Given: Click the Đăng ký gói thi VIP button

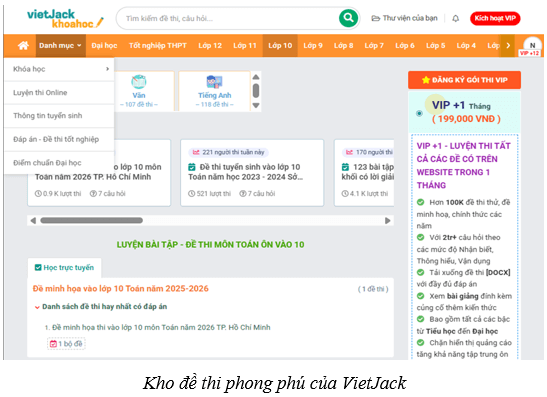Looking at the screenshot, I should click(464, 80).
